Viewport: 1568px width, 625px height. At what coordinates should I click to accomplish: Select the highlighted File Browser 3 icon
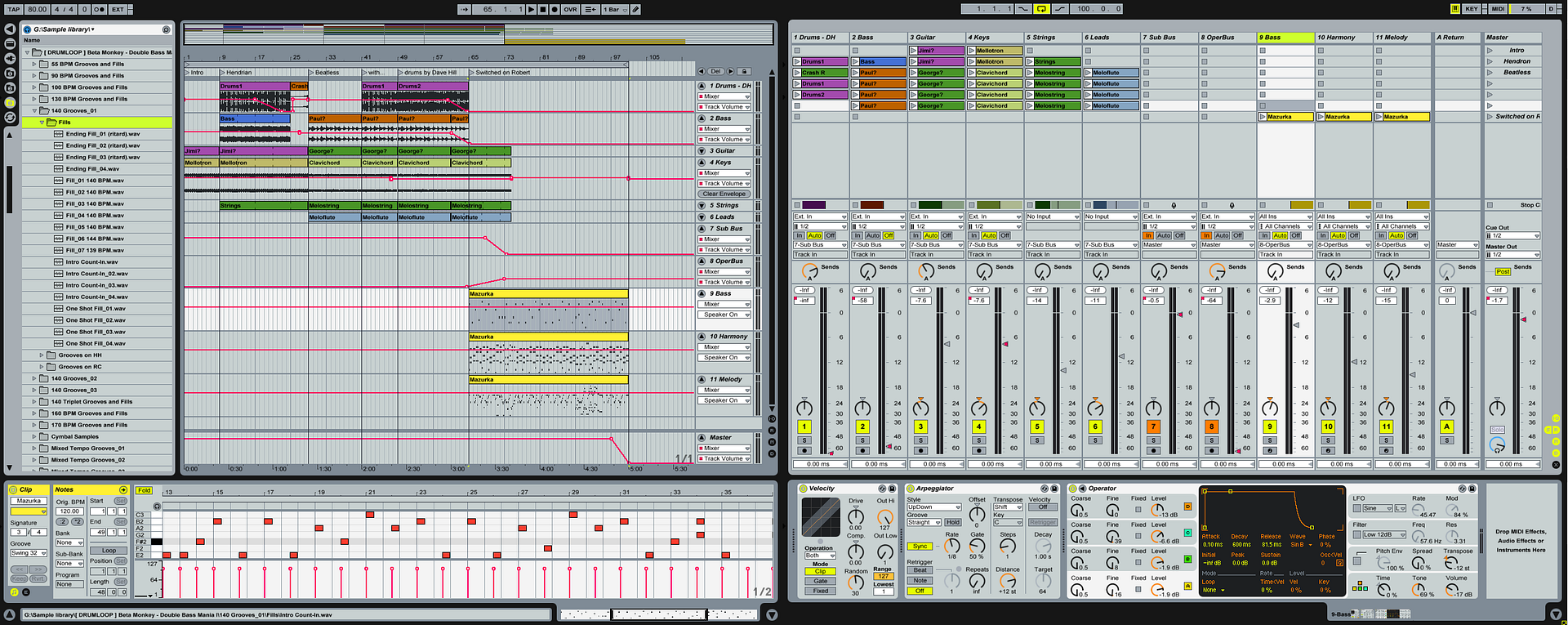point(10,103)
